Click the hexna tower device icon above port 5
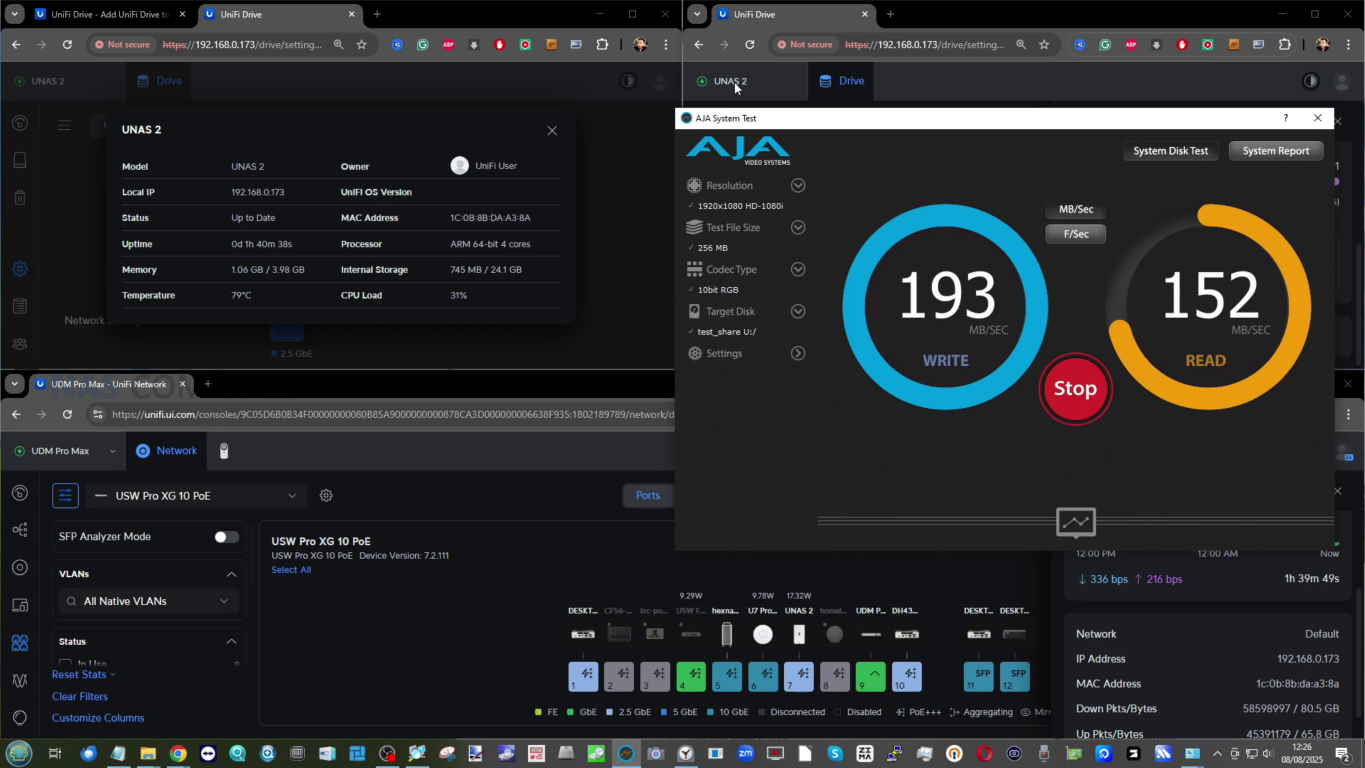Image resolution: width=1365 pixels, height=768 pixels. 727,634
